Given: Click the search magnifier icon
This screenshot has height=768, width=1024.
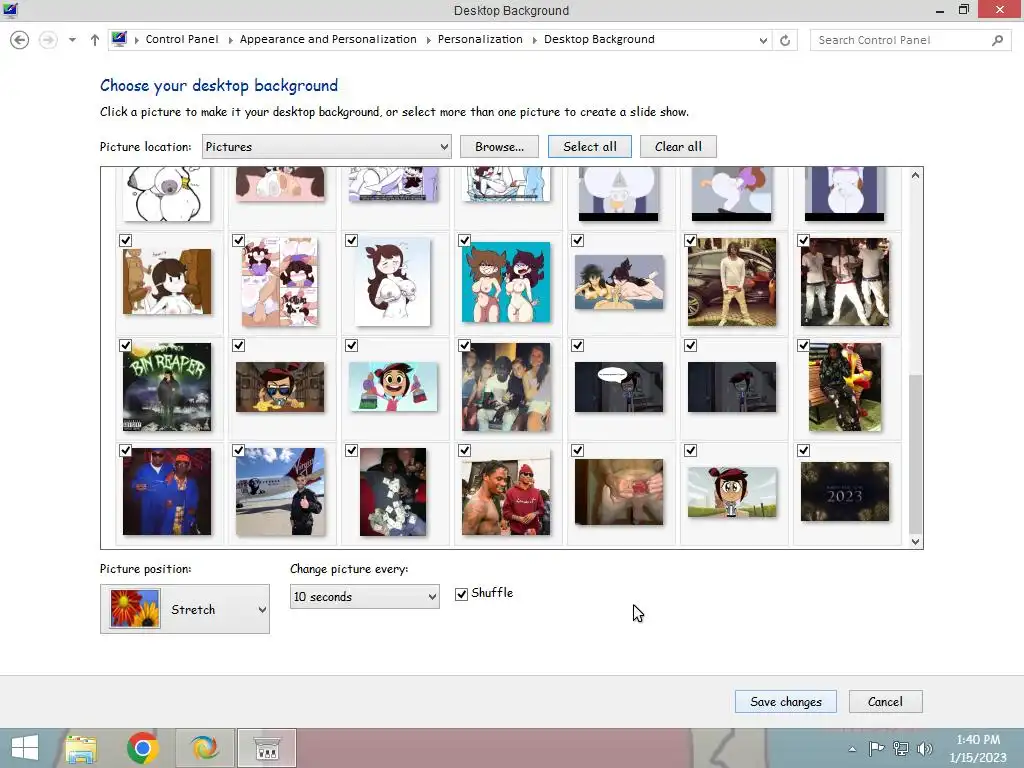Looking at the screenshot, I should click(x=997, y=40).
